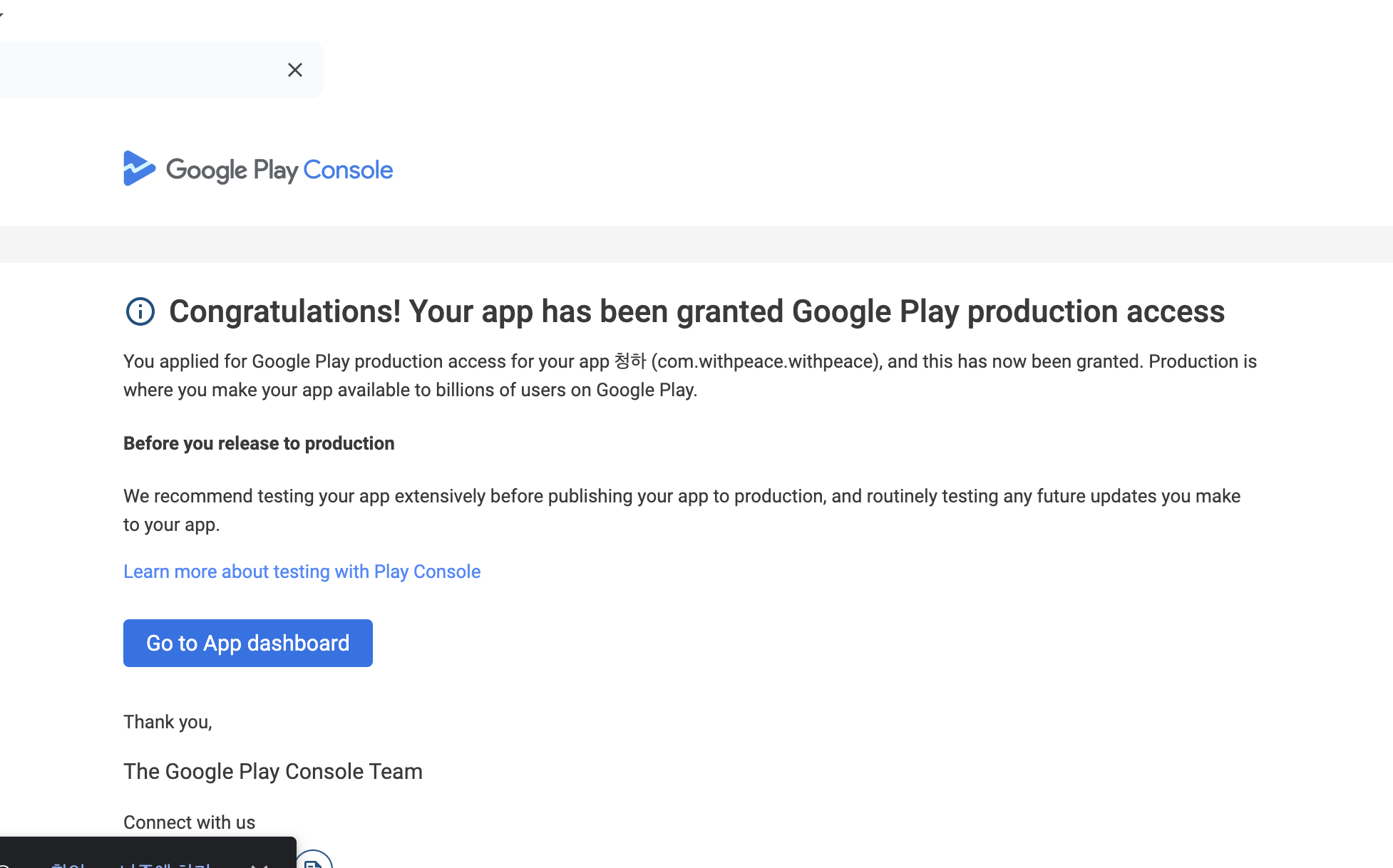Open Learn more about testing link
This screenshot has height=868, width=1393.
point(302,572)
